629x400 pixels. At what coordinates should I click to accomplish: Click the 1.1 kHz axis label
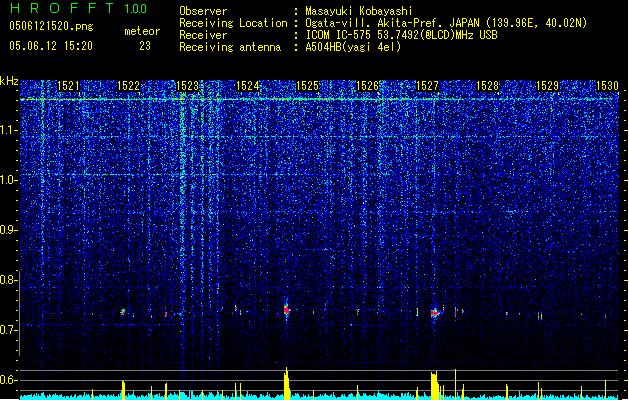pyautogui.click(x=8, y=130)
